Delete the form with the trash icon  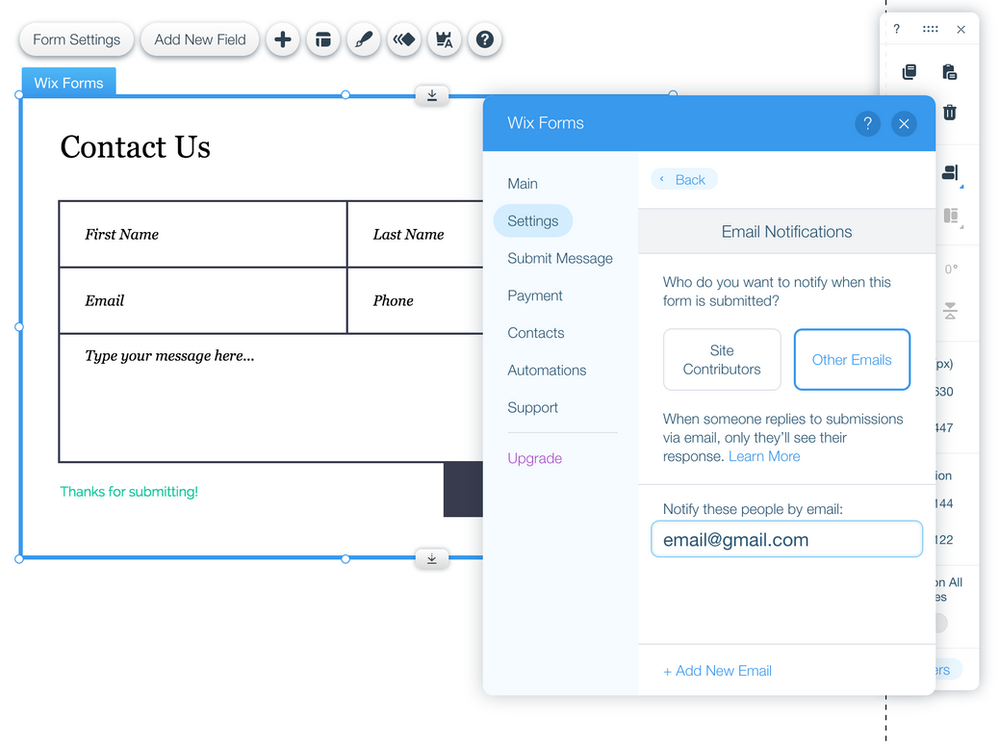tap(950, 113)
